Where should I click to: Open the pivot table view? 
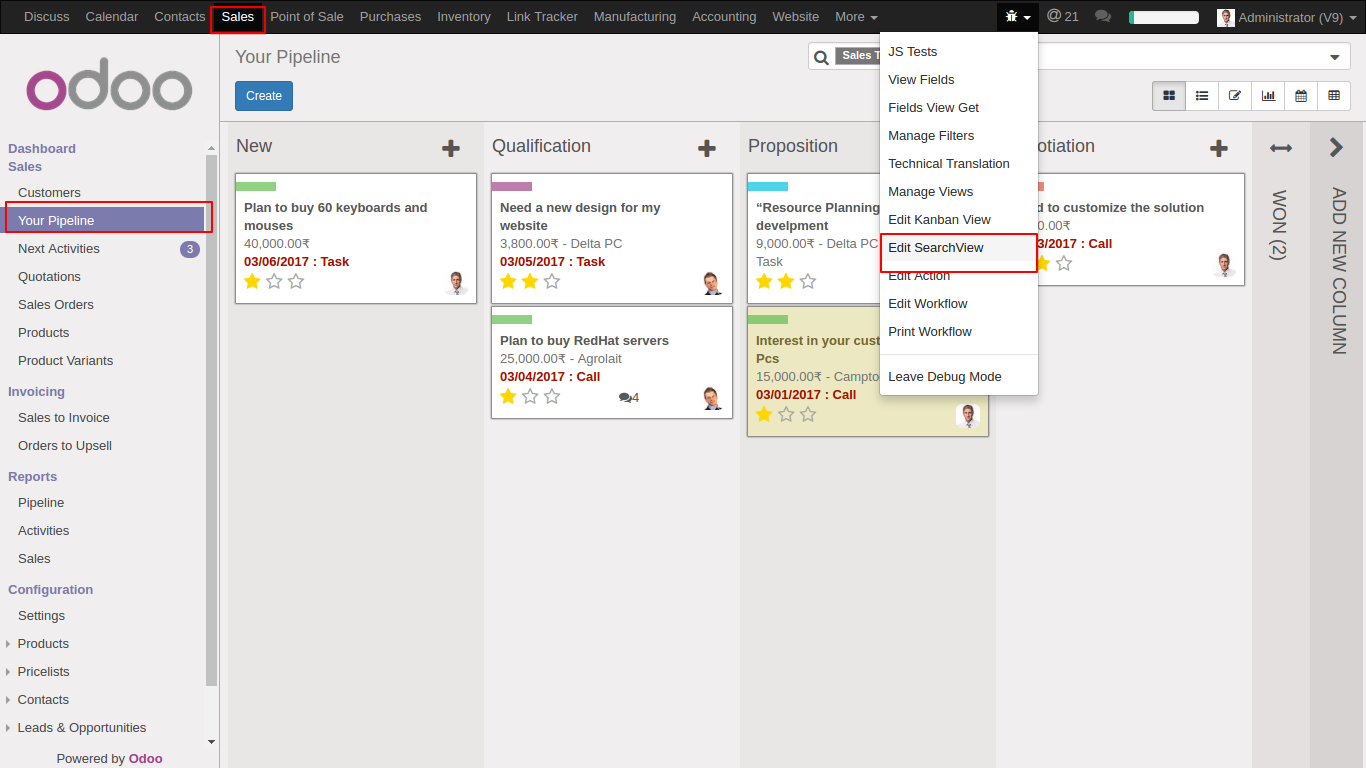pyautogui.click(x=1334, y=95)
